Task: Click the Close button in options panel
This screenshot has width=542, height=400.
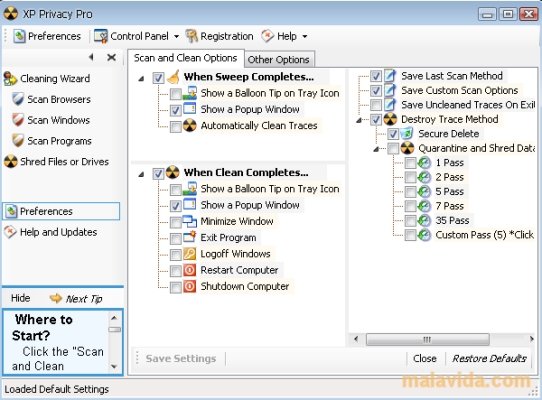Action: [x=424, y=359]
